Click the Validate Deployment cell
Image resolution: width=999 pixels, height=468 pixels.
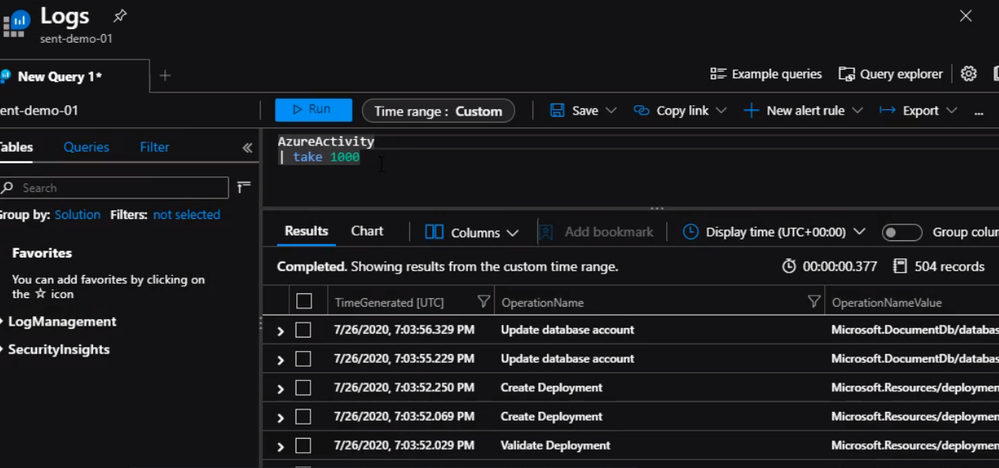(x=556, y=445)
